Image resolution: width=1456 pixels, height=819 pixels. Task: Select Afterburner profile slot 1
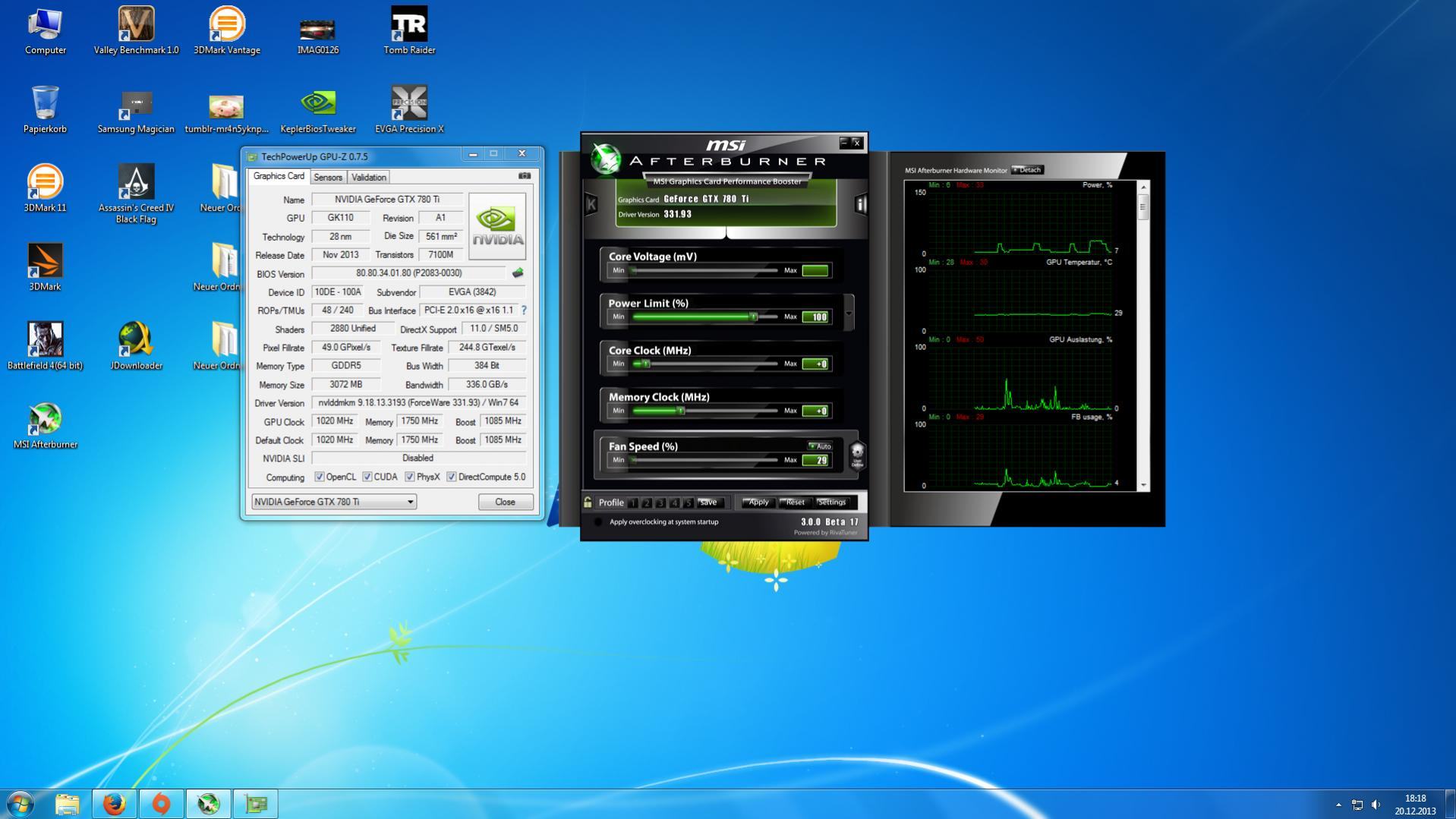633,502
